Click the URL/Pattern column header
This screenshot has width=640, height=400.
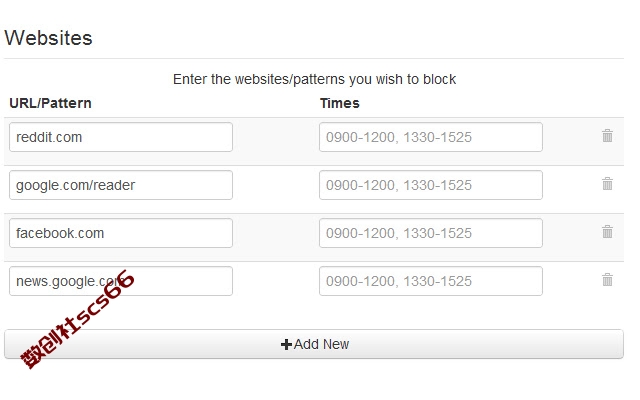[x=50, y=103]
